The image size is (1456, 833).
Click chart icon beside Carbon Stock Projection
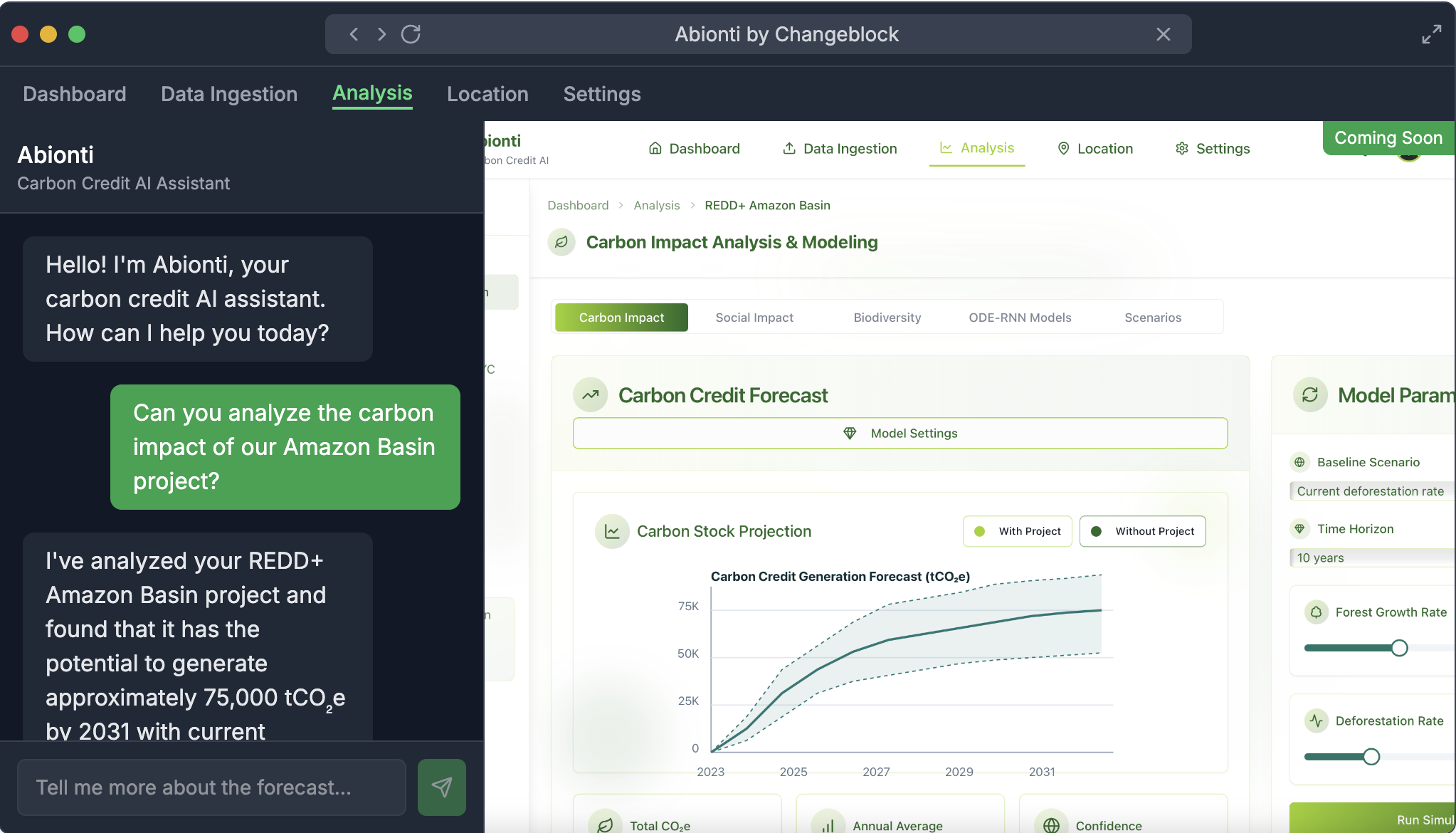(x=612, y=531)
